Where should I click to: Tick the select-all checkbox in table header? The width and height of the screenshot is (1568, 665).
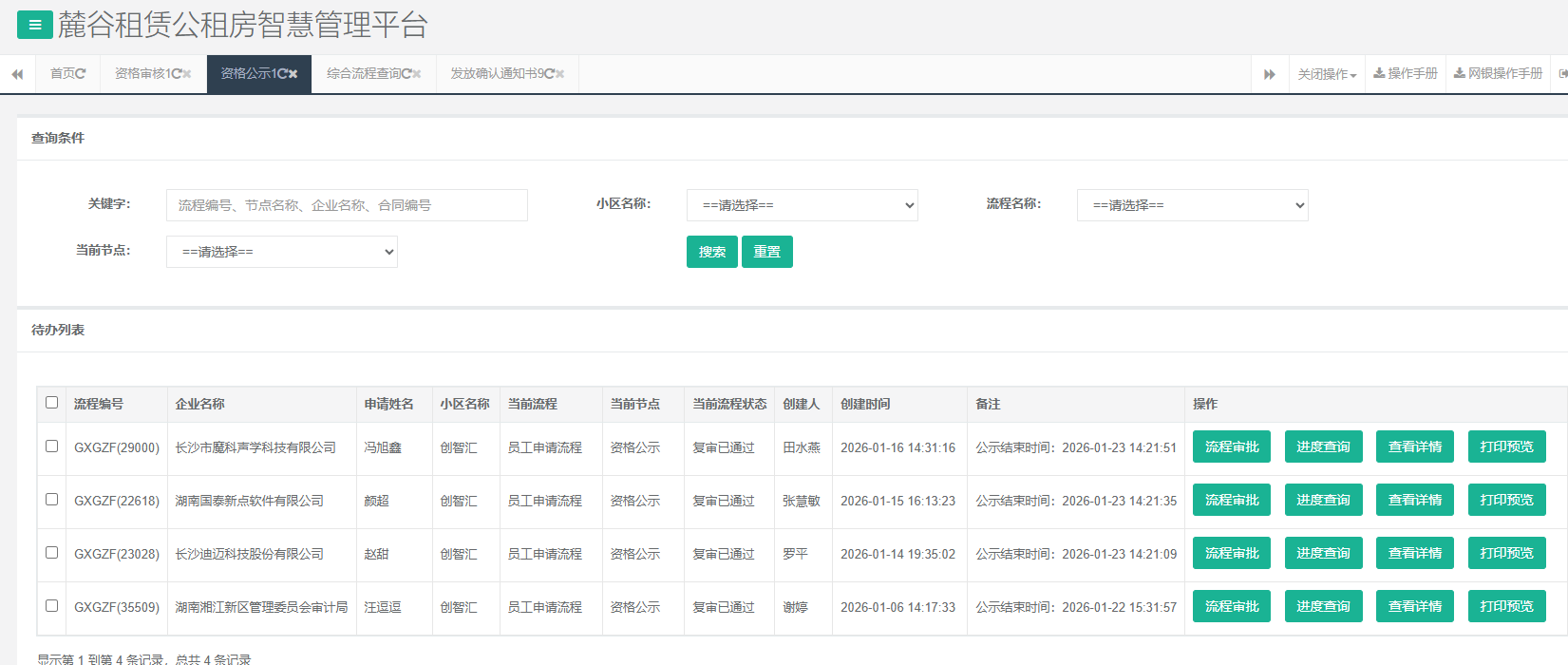[52, 403]
